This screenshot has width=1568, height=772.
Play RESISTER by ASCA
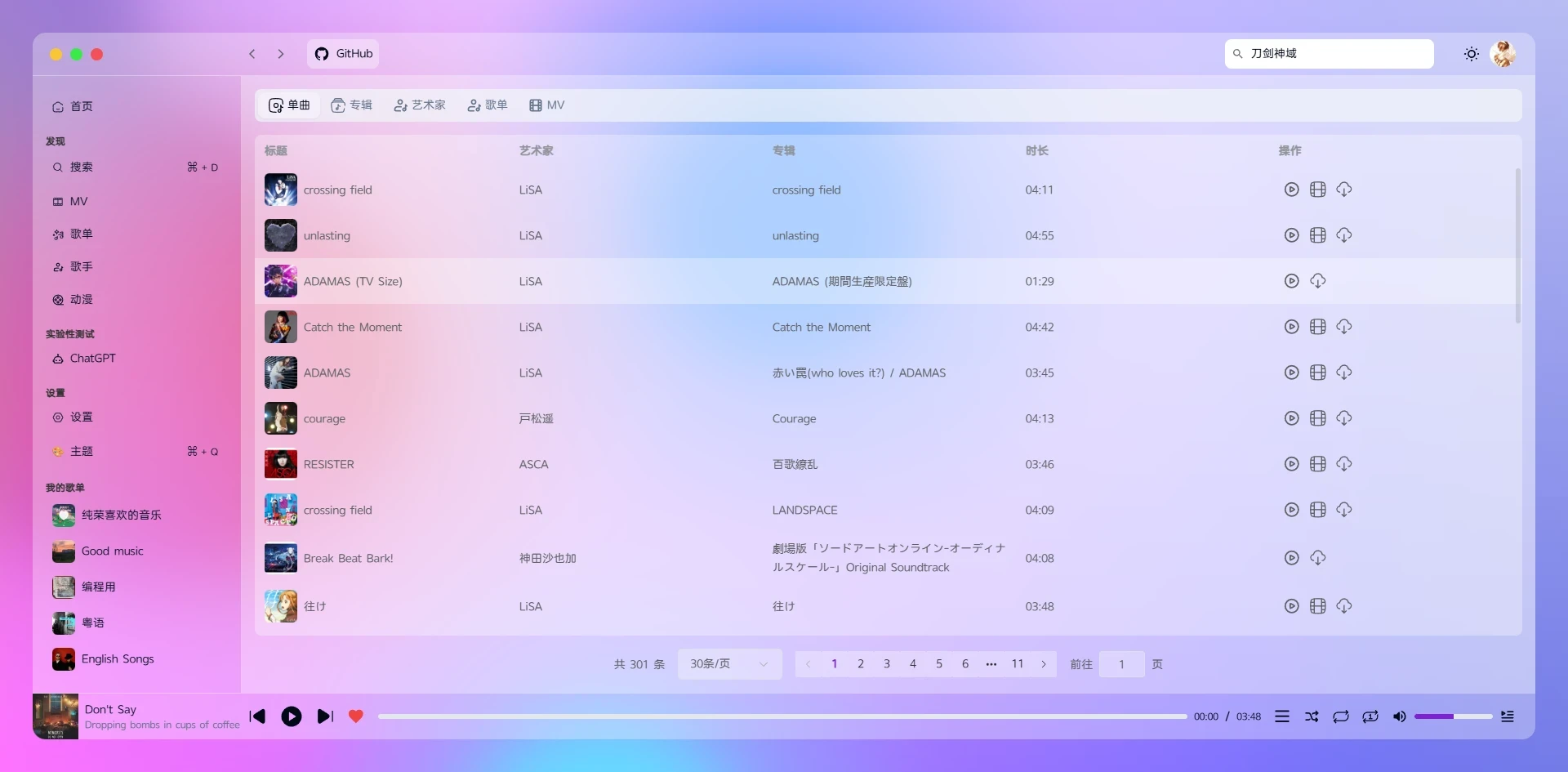(x=1291, y=464)
